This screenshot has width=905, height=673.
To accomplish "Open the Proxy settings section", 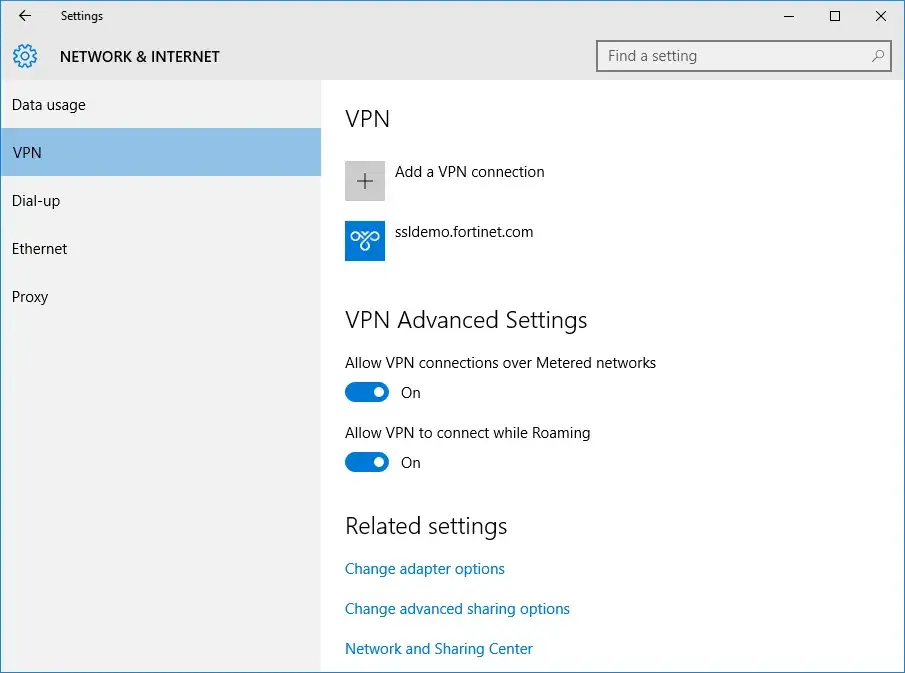I will click(30, 296).
